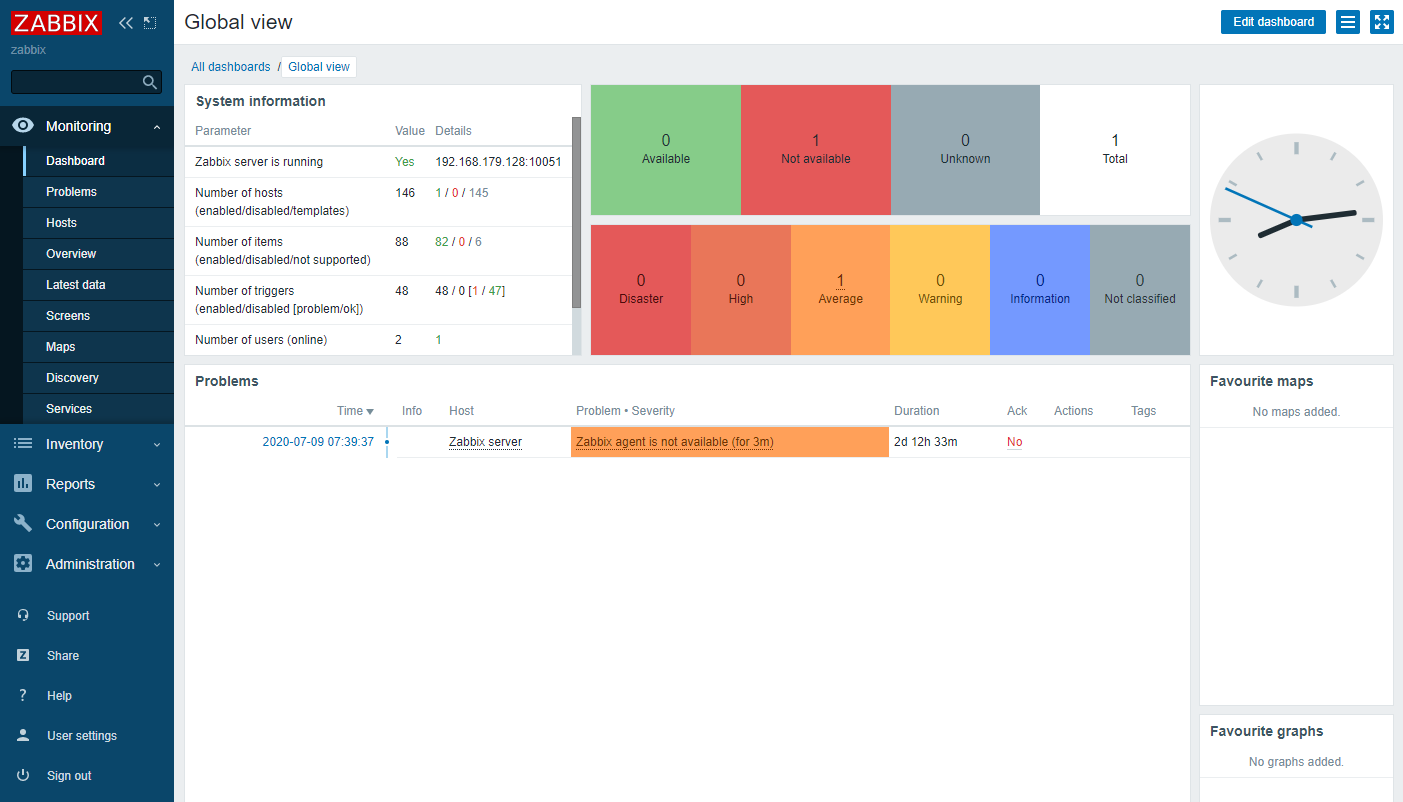1403x802 pixels.
Task: Open Problems from the Monitoring menu
Action: coord(73,191)
